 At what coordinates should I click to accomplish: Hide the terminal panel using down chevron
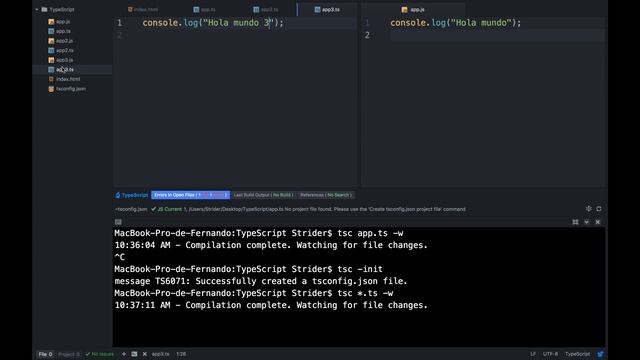(x=587, y=222)
